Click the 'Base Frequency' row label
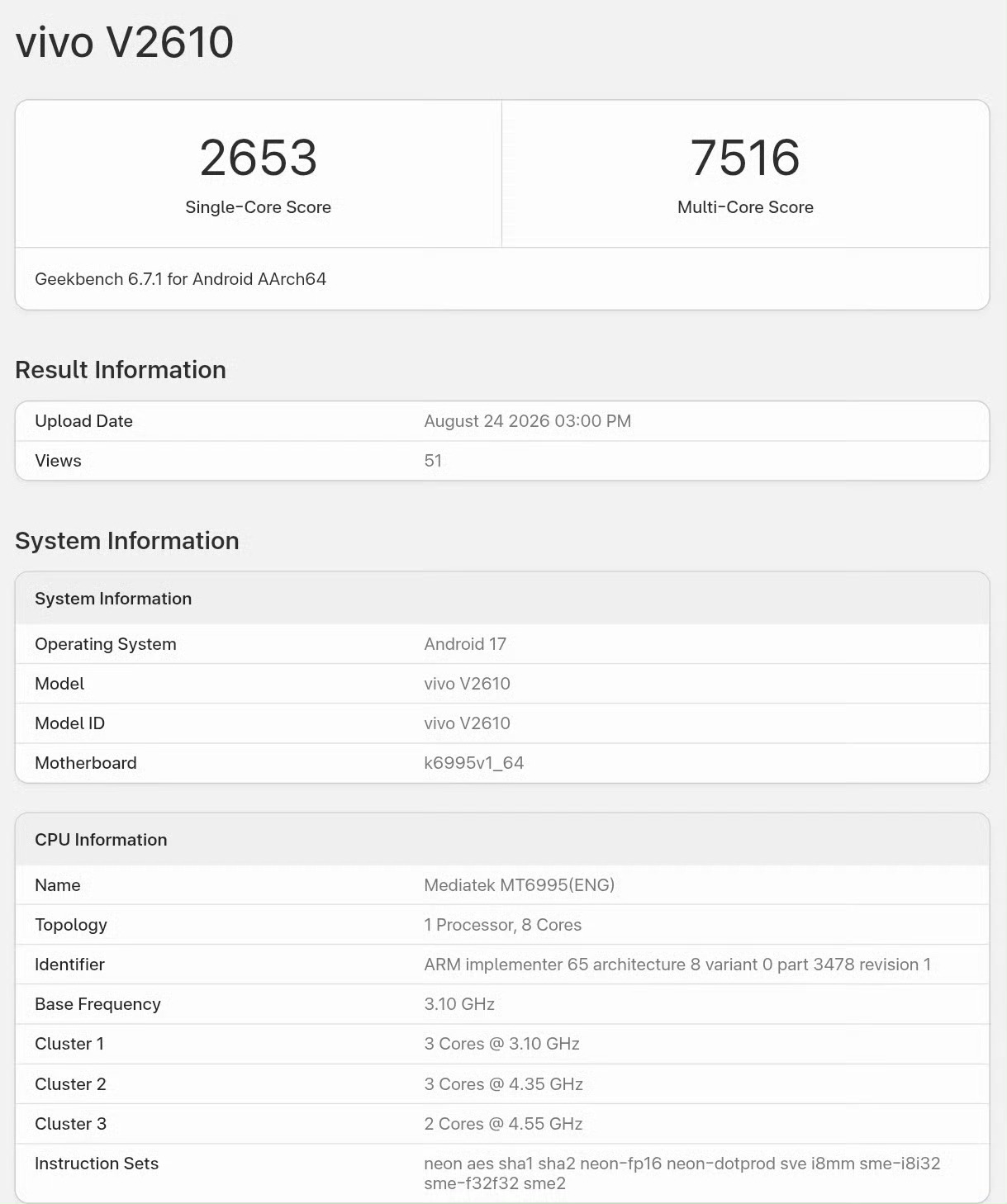Viewport: 1007px width, 1204px height. pyautogui.click(x=97, y=1004)
